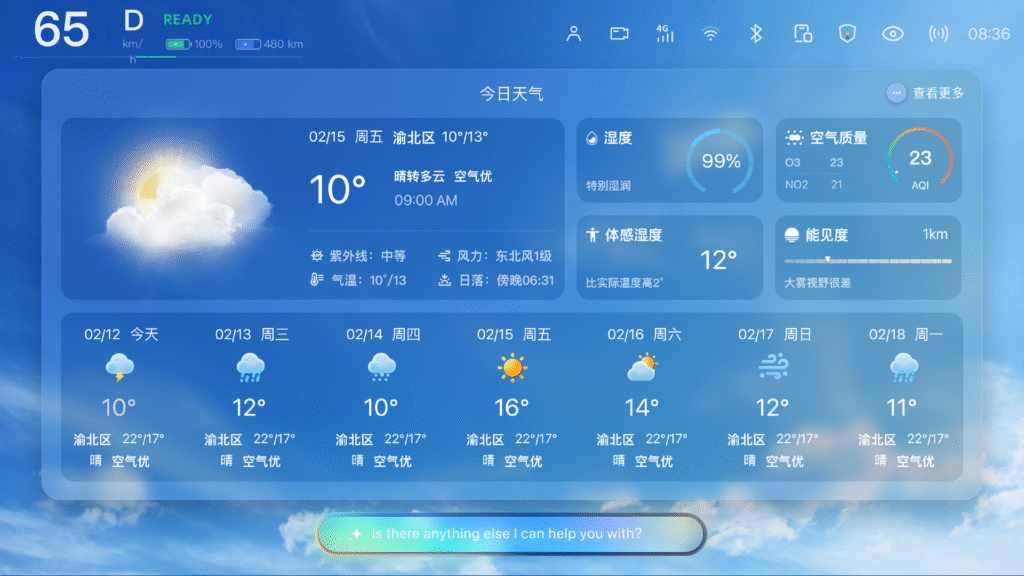Tap the 14° forecast for 周六

[x=642, y=408]
